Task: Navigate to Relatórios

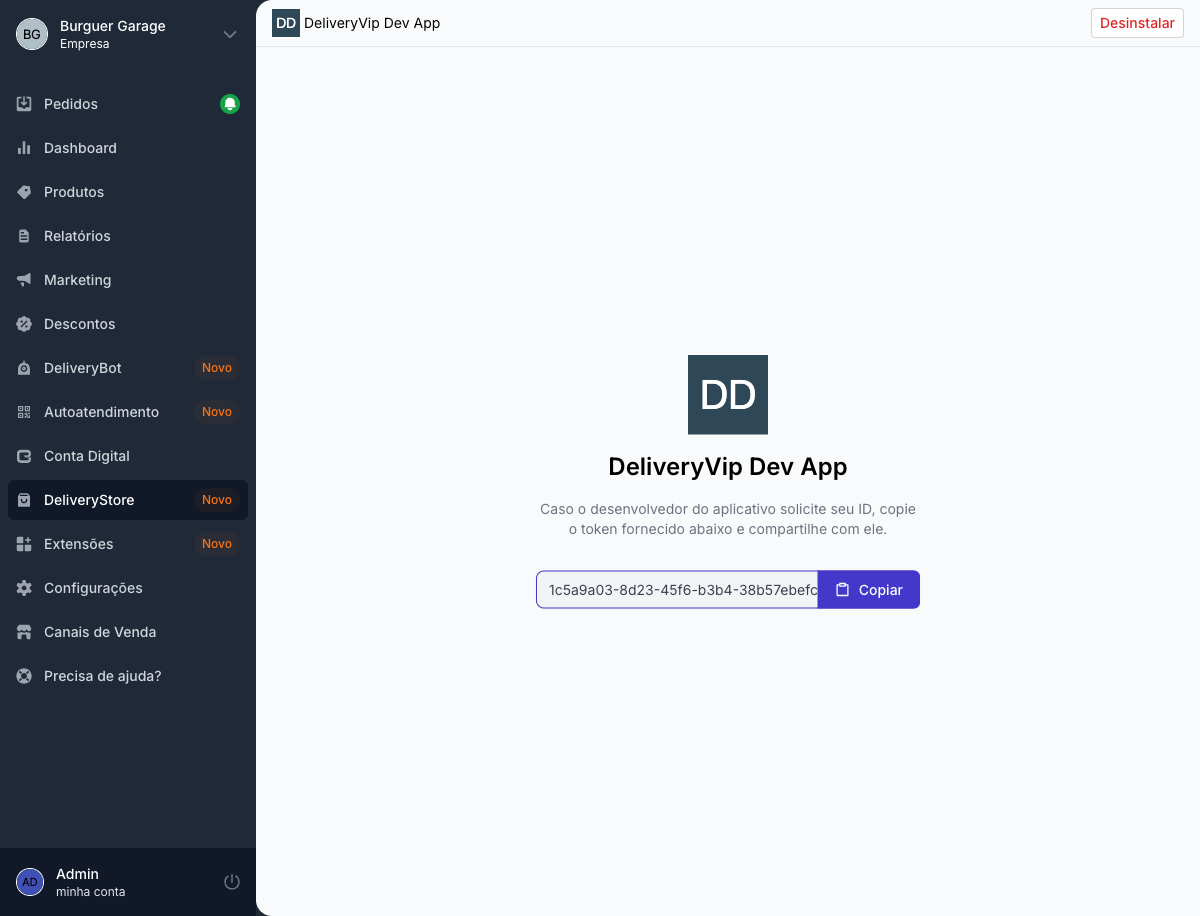Action: pos(128,236)
